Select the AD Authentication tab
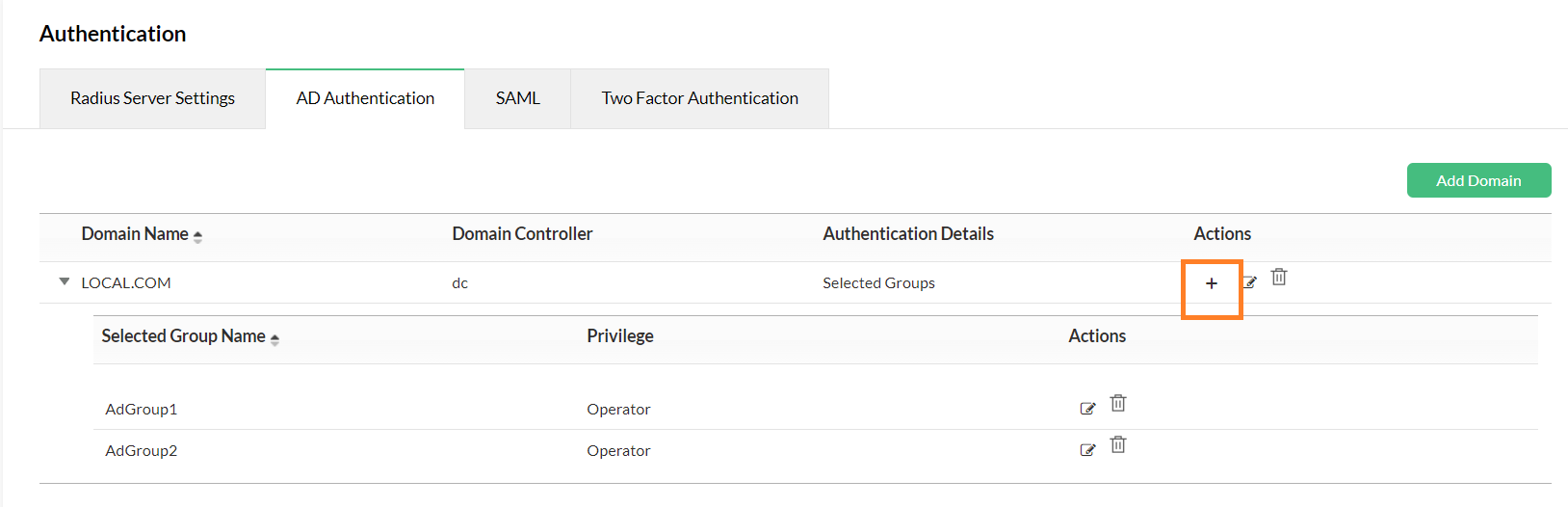The width and height of the screenshot is (1568, 507). [x=365, y=98]
